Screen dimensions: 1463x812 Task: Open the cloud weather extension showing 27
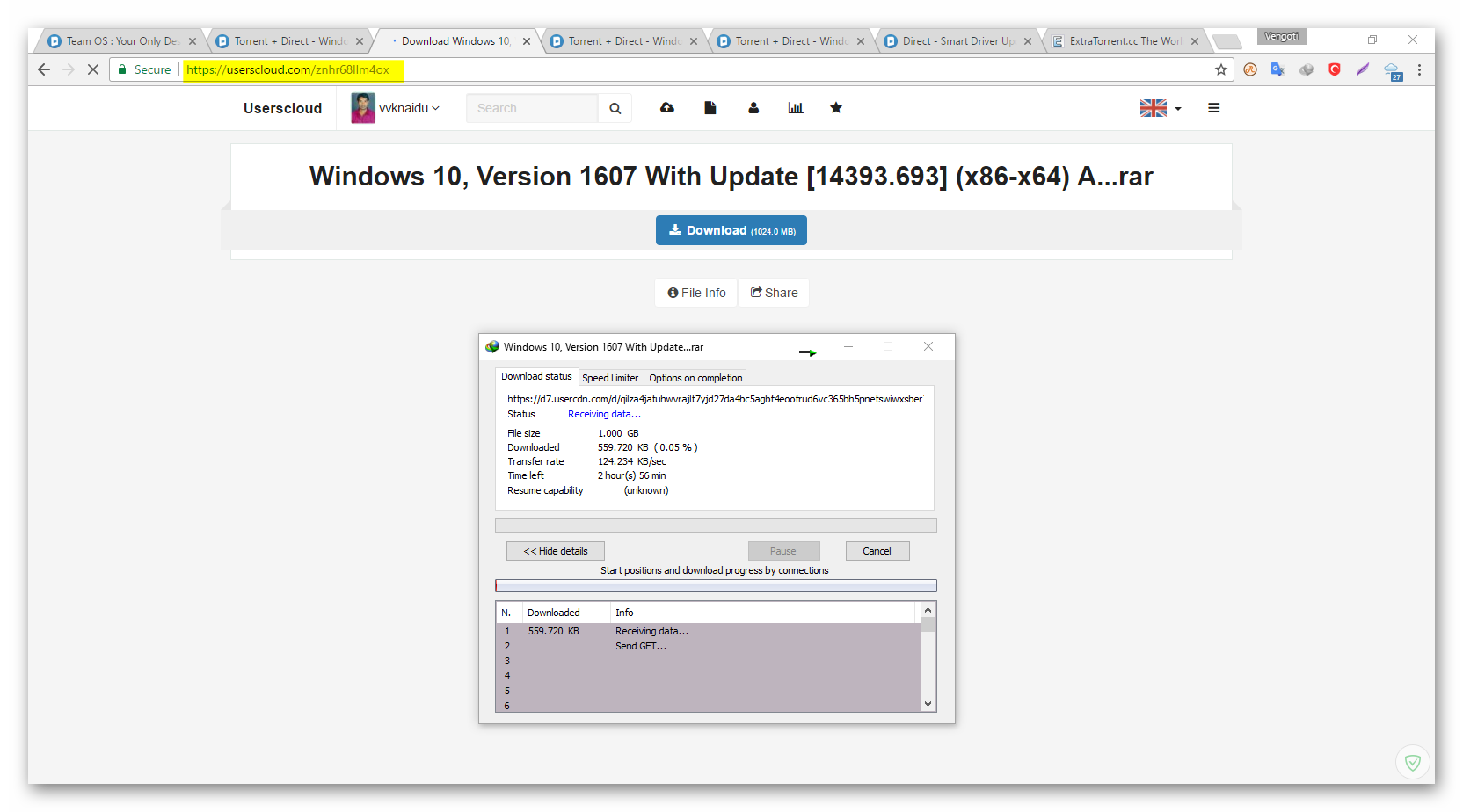pos(1393,71)
